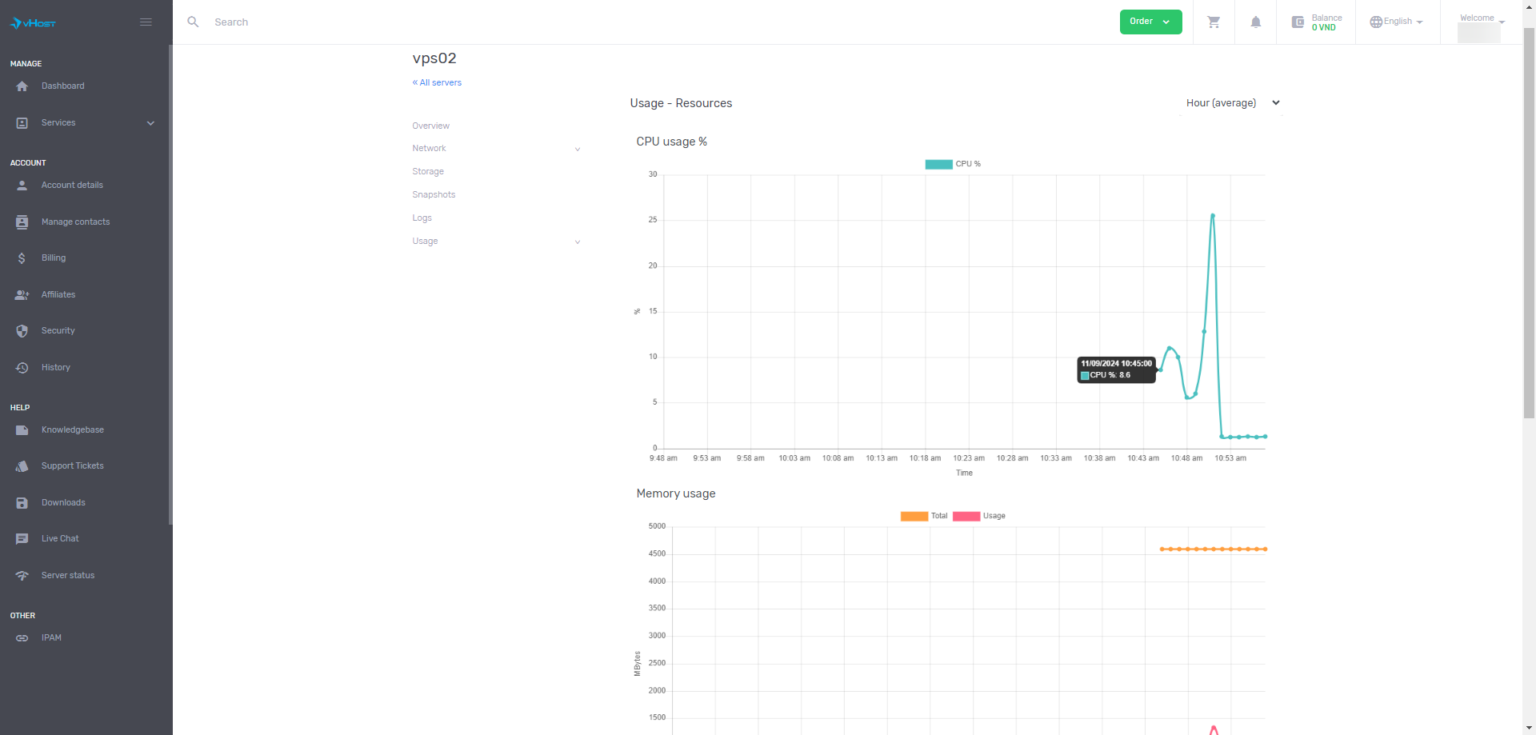
Task: Click the Billing dollar icon
Action: click(x=22, y=258)
